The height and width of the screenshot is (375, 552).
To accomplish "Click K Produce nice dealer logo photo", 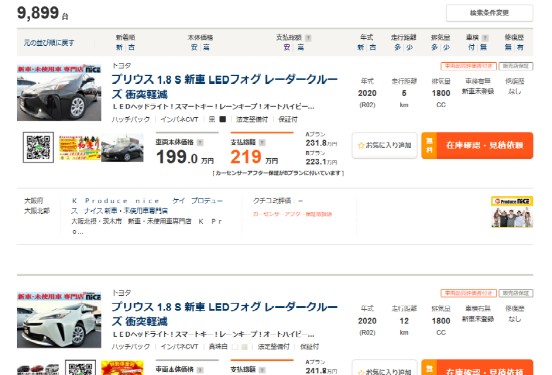I will [512, 212].
